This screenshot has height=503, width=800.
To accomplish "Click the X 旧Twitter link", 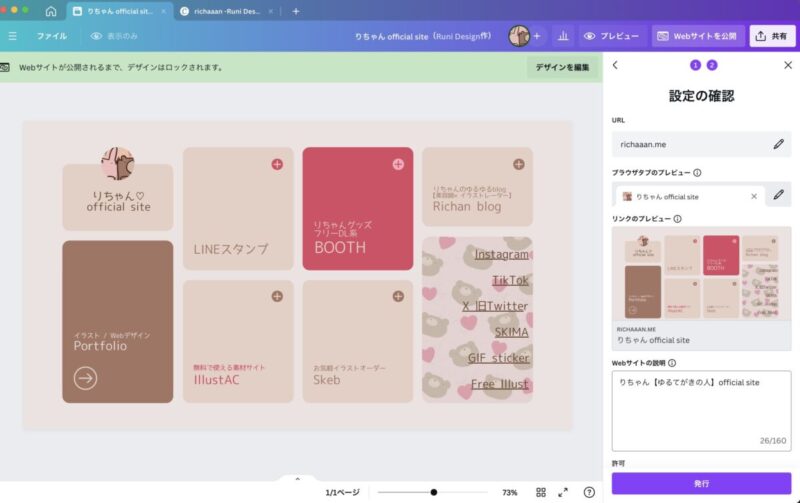I will [x=495, y=306].
